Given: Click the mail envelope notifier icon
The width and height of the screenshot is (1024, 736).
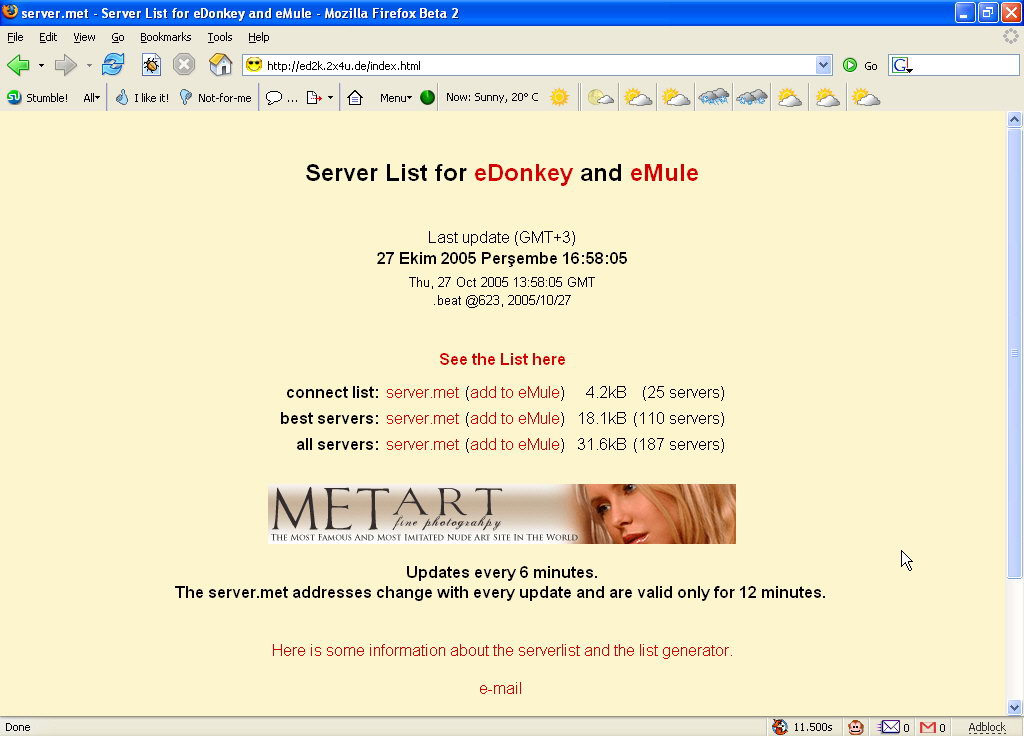Looking at the screenshot, I should tap(889, 727).
